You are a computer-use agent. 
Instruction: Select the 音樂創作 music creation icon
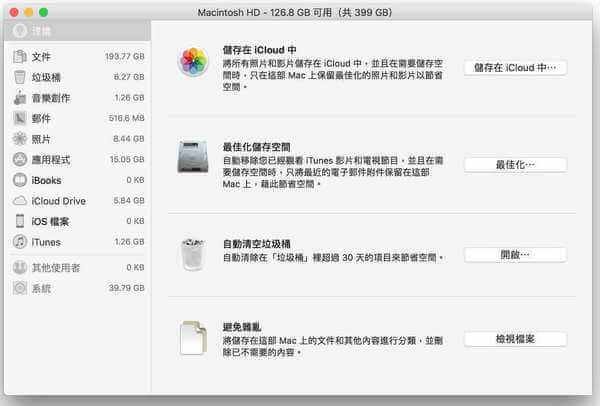tap(20, 98)
